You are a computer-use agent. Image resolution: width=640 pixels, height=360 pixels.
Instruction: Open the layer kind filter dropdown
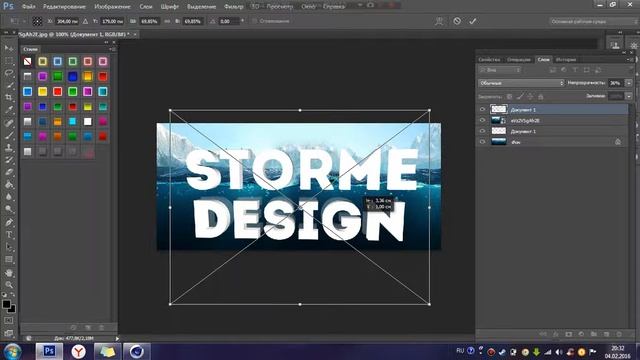tap(500, 70)
